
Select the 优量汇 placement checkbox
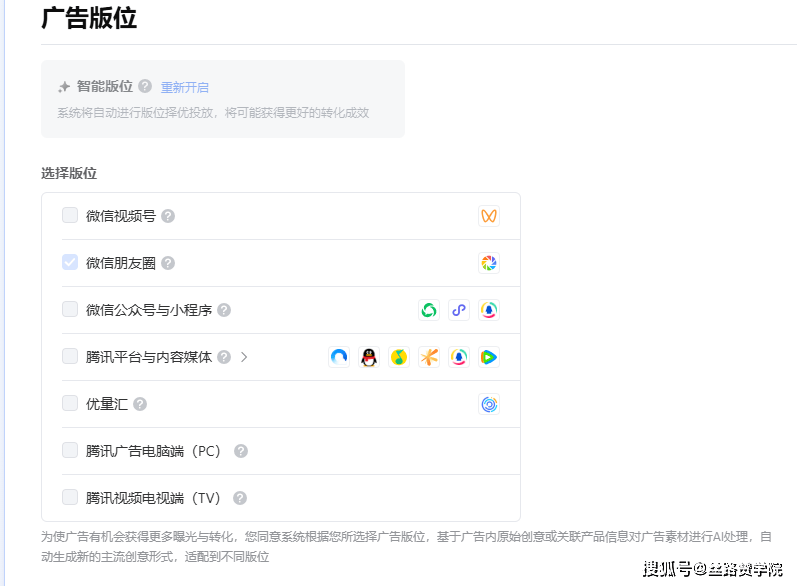tap(70, 403)
